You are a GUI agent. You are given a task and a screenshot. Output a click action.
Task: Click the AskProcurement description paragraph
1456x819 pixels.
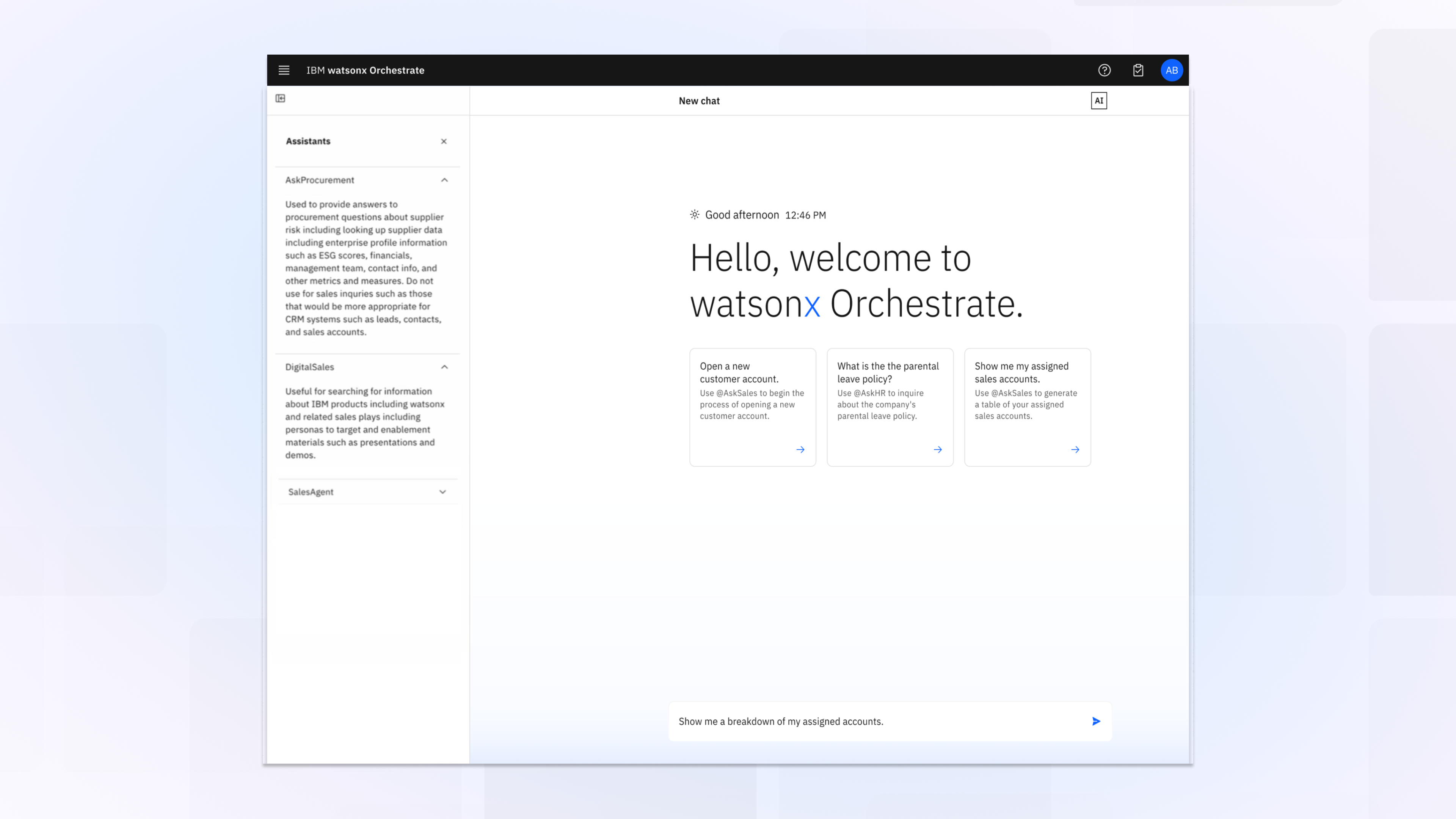coord(366,268)
